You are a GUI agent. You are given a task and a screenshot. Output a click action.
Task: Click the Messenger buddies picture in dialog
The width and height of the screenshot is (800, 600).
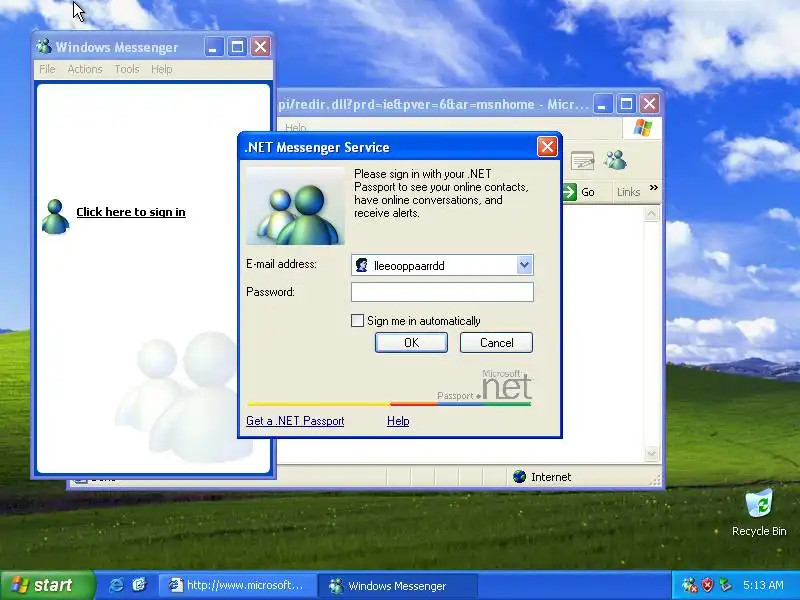click(295, 206)
